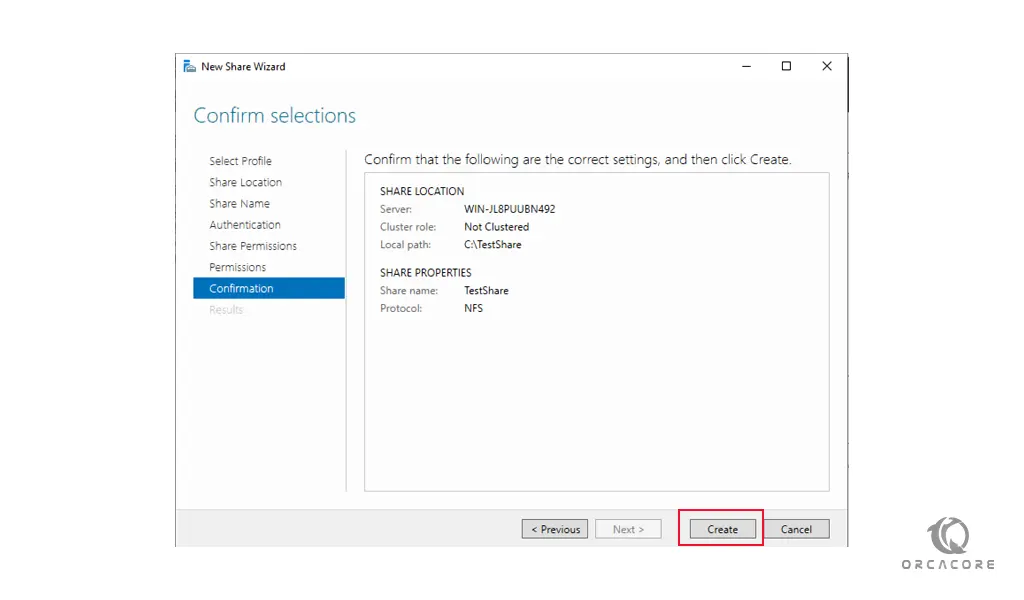1024x600 pixels.
Task: Close the New Share Wizard window
Action: pos(827,66)
